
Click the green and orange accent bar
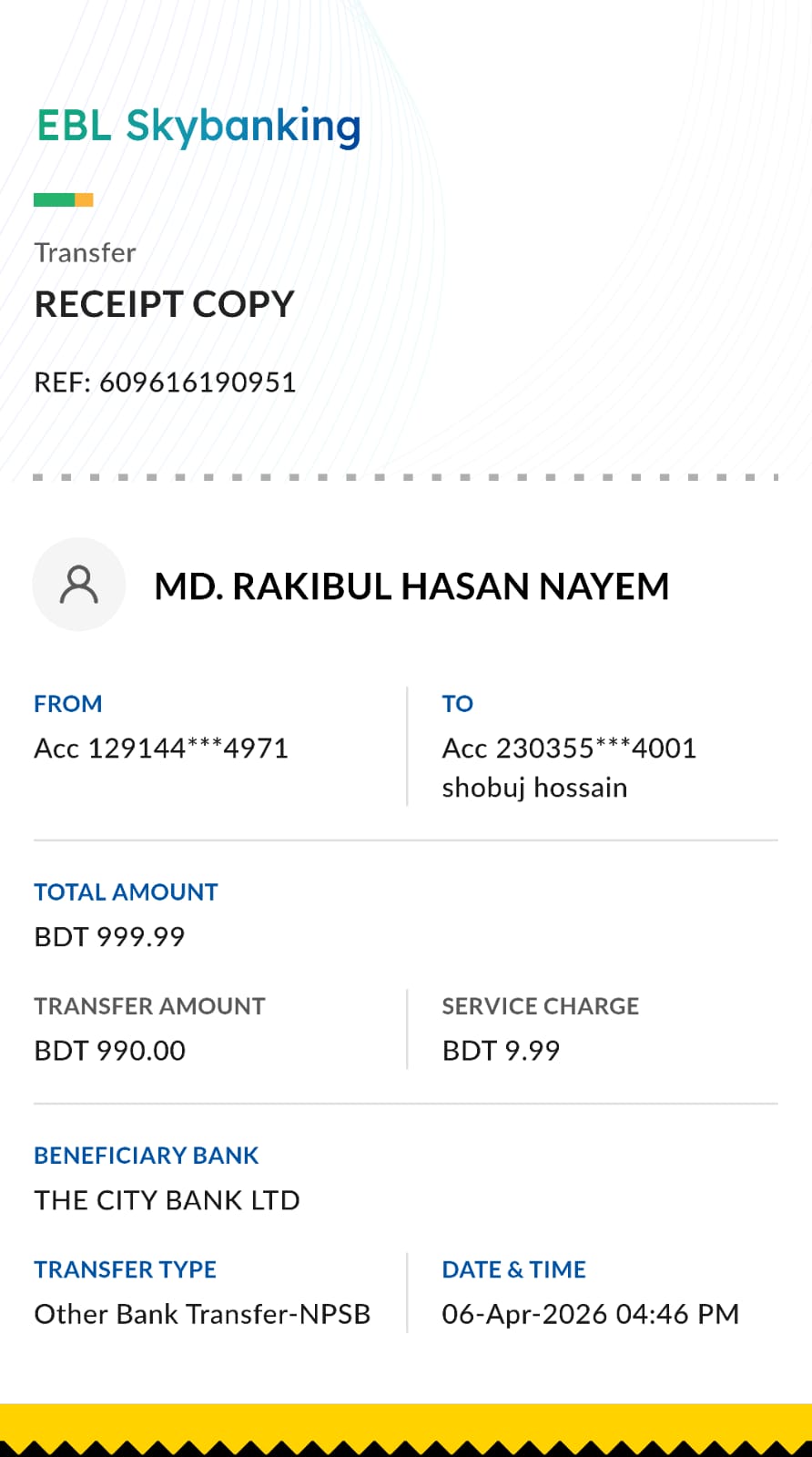pos(63,200)
